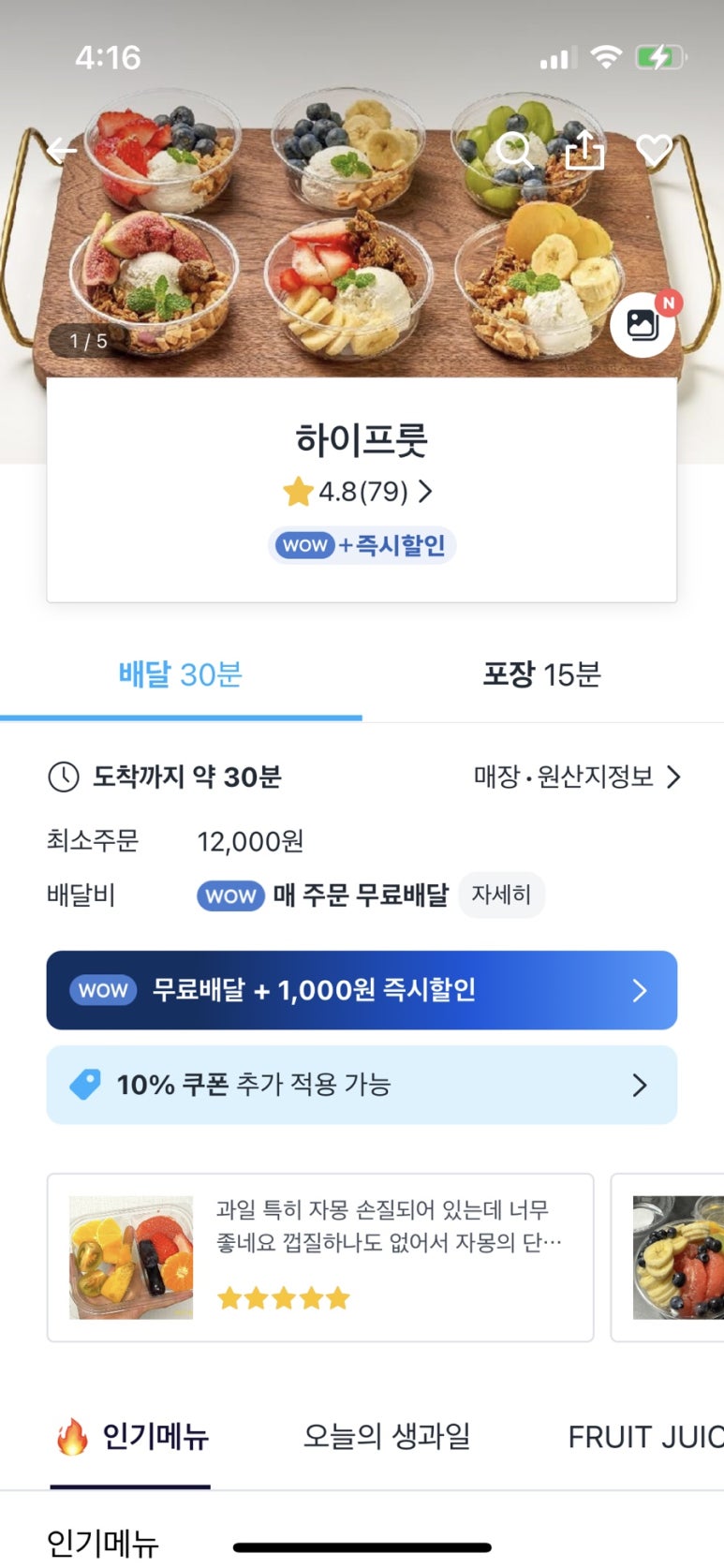The width and height of the screenshot is (724, 1568).
Task: Tap the blue coupon tag icon
Action: pyautogui.click(x=85, y=1085)
